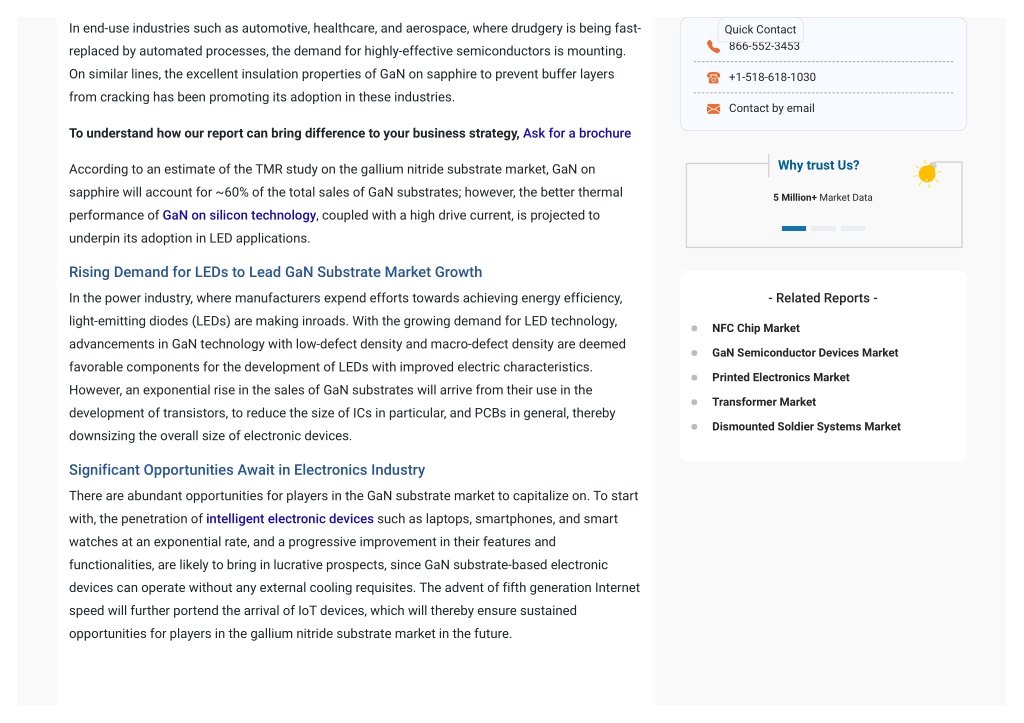Click the 5 Million+ Market Data text
The image size is (1024, 723).
(x=823, y=197)
